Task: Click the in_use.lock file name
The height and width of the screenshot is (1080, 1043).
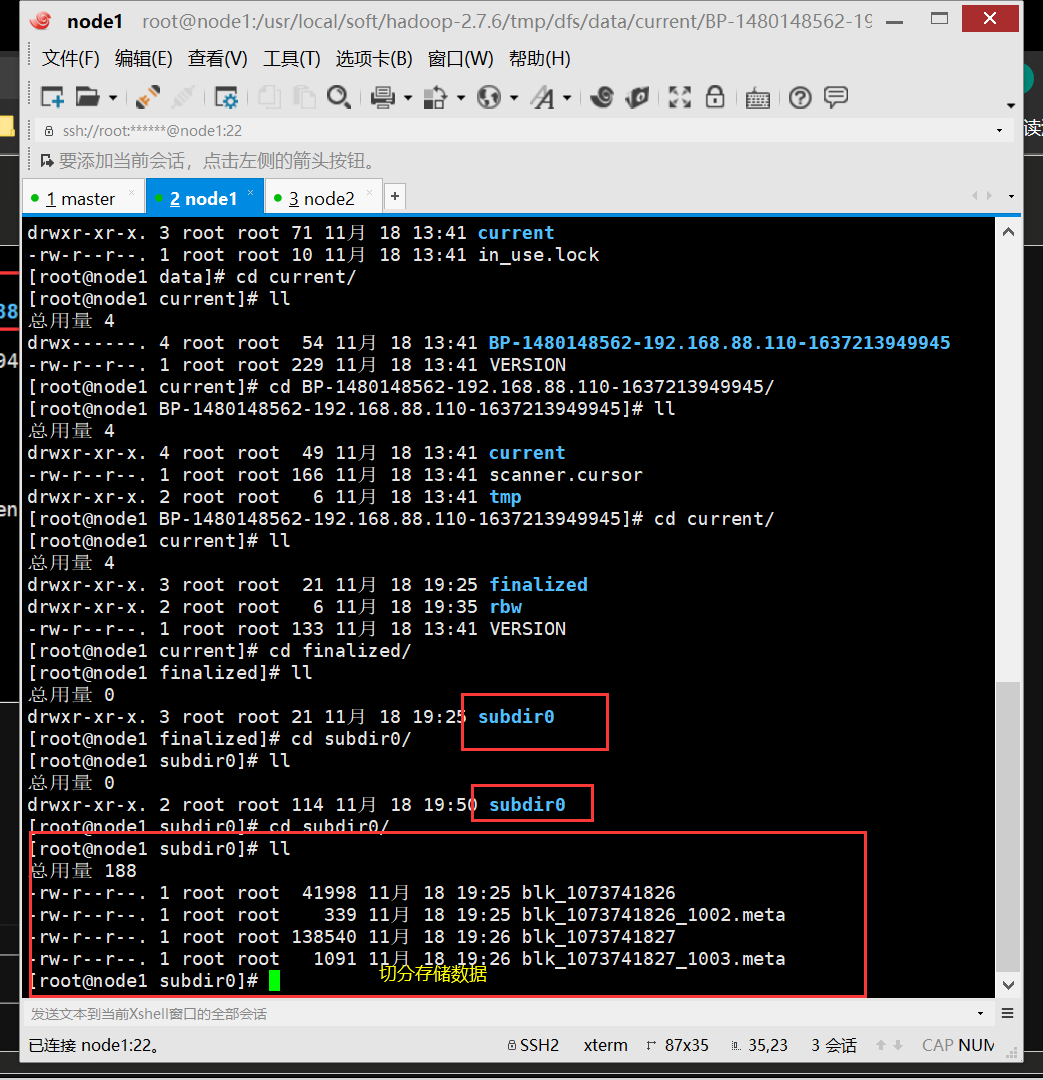Action: [539, 255]
